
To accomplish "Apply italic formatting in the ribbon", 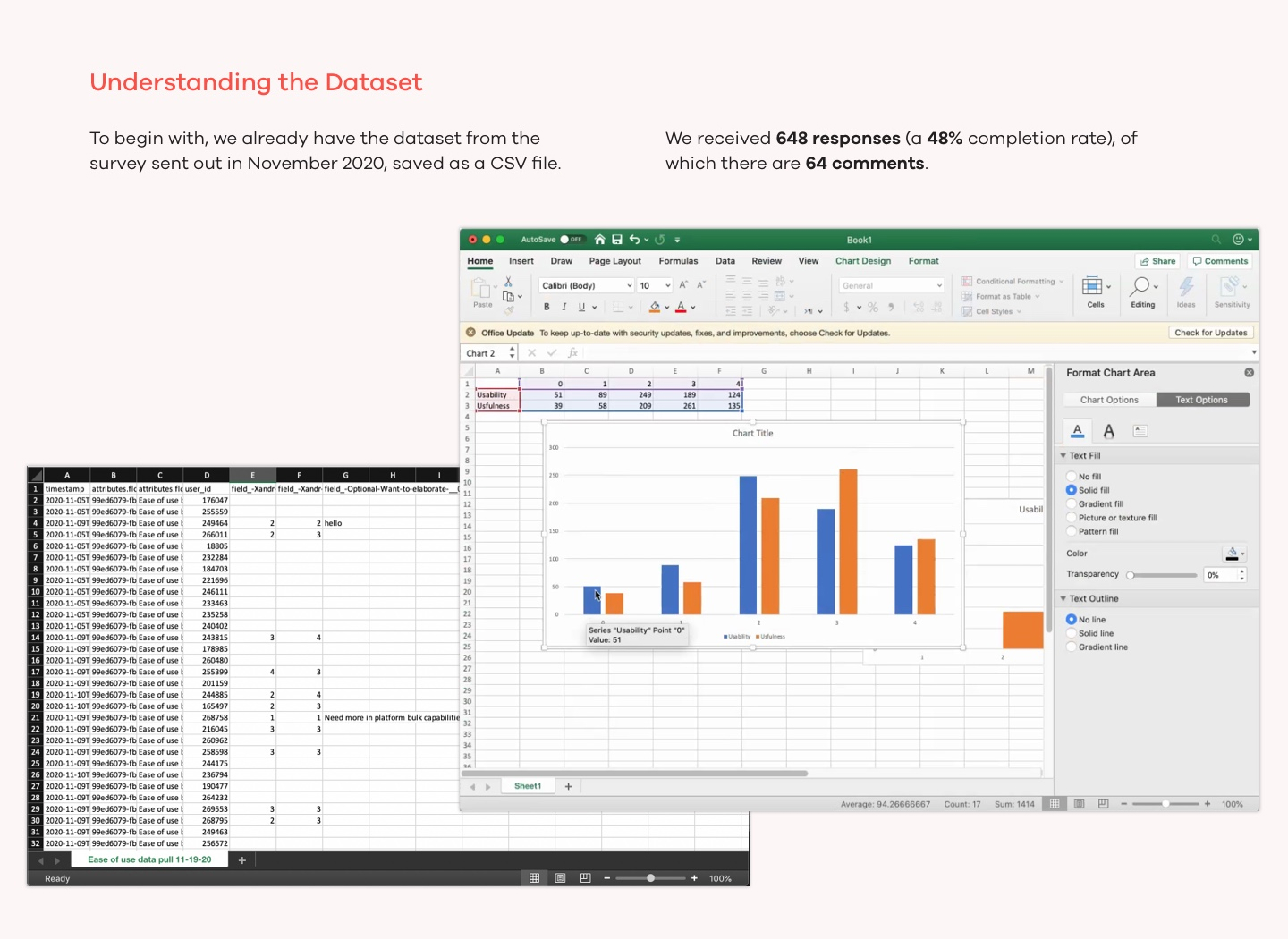I will pyautogui.click(x=564, y=307).
